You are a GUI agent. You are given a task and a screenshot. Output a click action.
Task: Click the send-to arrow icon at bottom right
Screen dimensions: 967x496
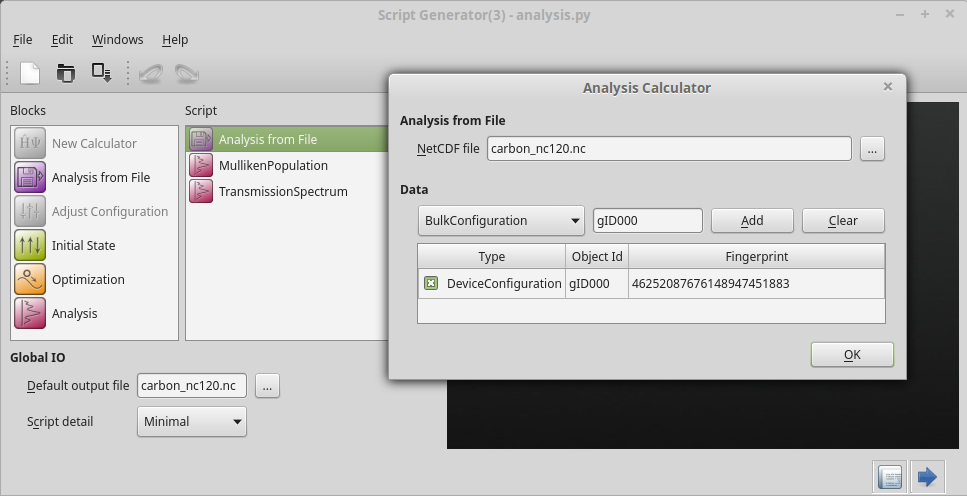tap(927, 477)
